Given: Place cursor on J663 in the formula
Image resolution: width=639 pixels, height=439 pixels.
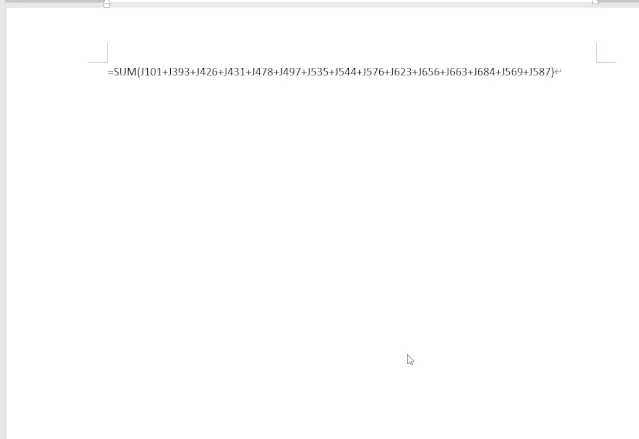Looking at the screenshot, I should 456,72.
